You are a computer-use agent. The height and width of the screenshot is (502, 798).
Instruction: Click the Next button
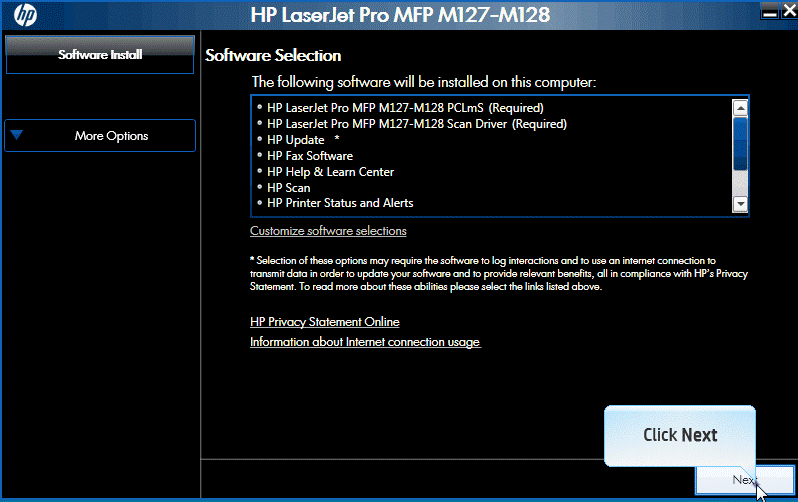tap(745, 480)
